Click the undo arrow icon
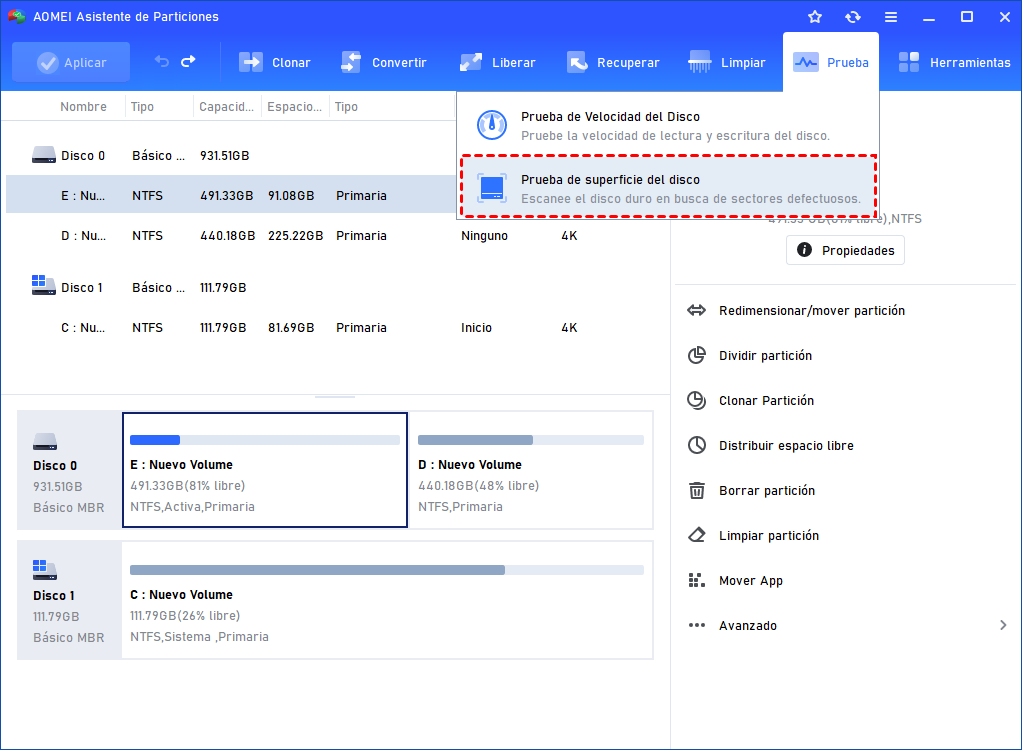 162,62
